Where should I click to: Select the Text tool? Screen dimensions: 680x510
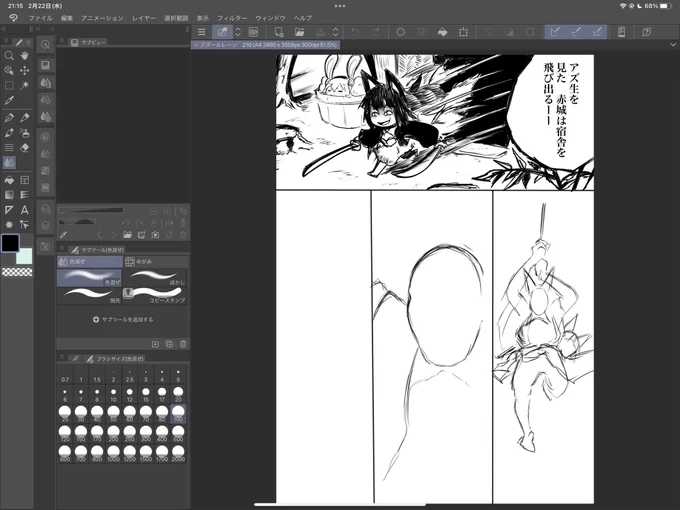coord(25,210)
